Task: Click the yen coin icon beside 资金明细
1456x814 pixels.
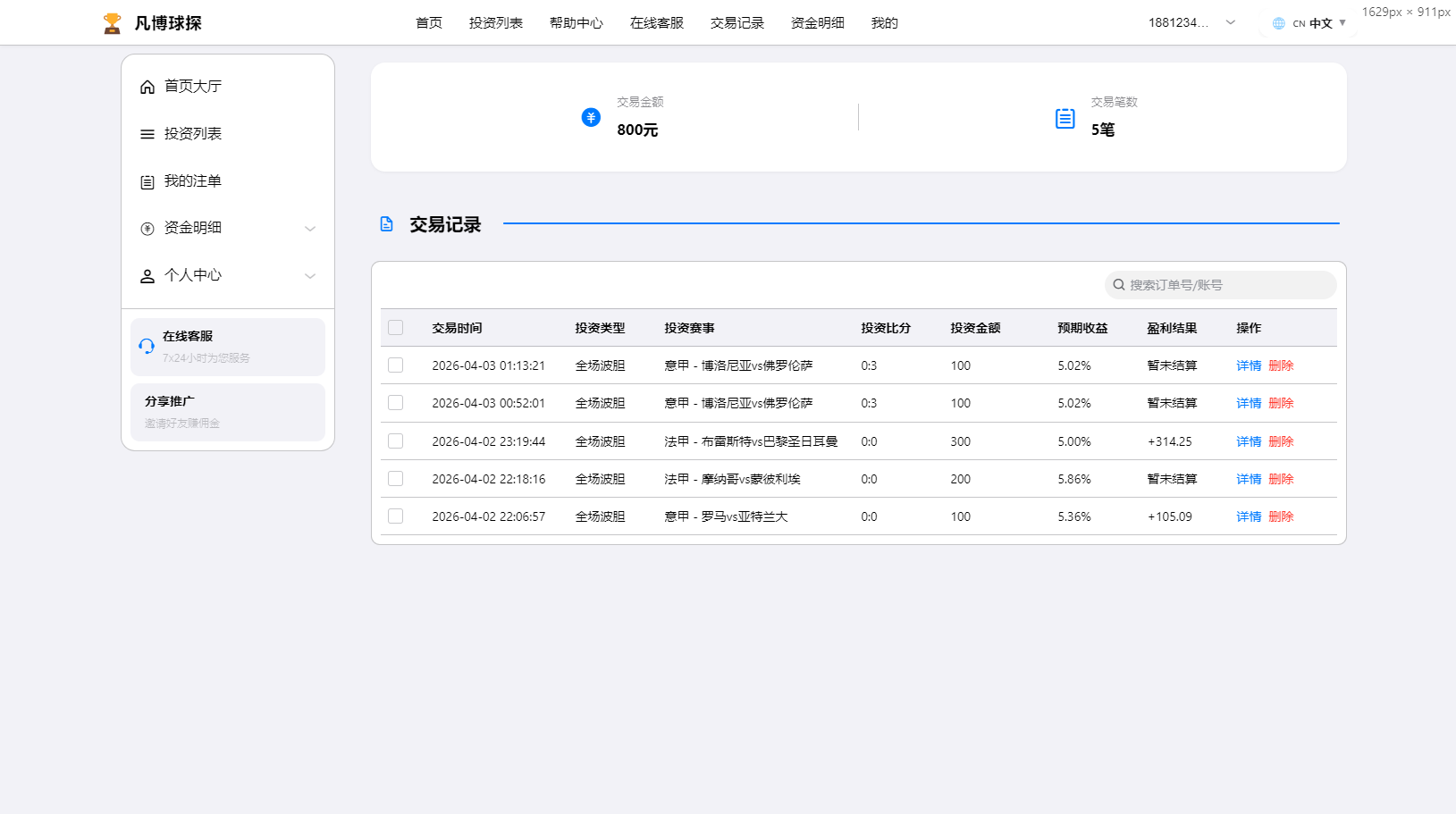Action: (x=147, y=229)
